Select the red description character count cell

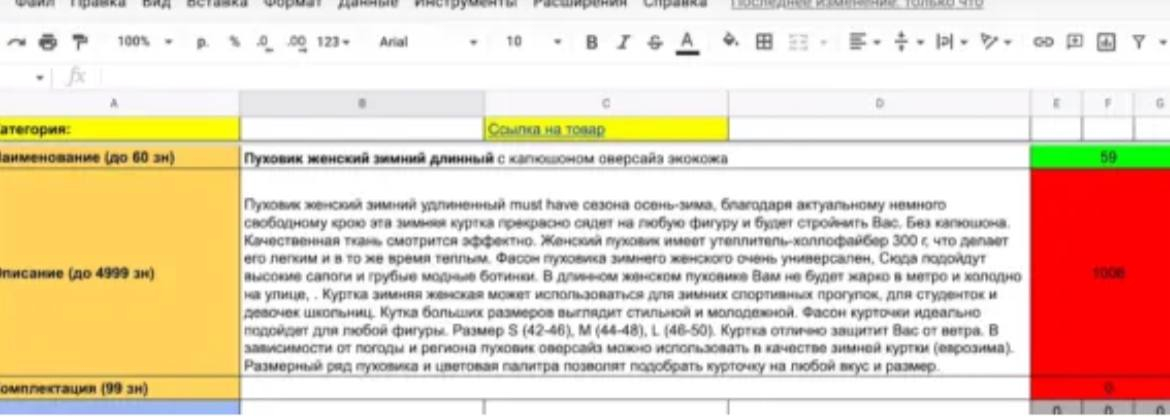(x=1100, y=273)
